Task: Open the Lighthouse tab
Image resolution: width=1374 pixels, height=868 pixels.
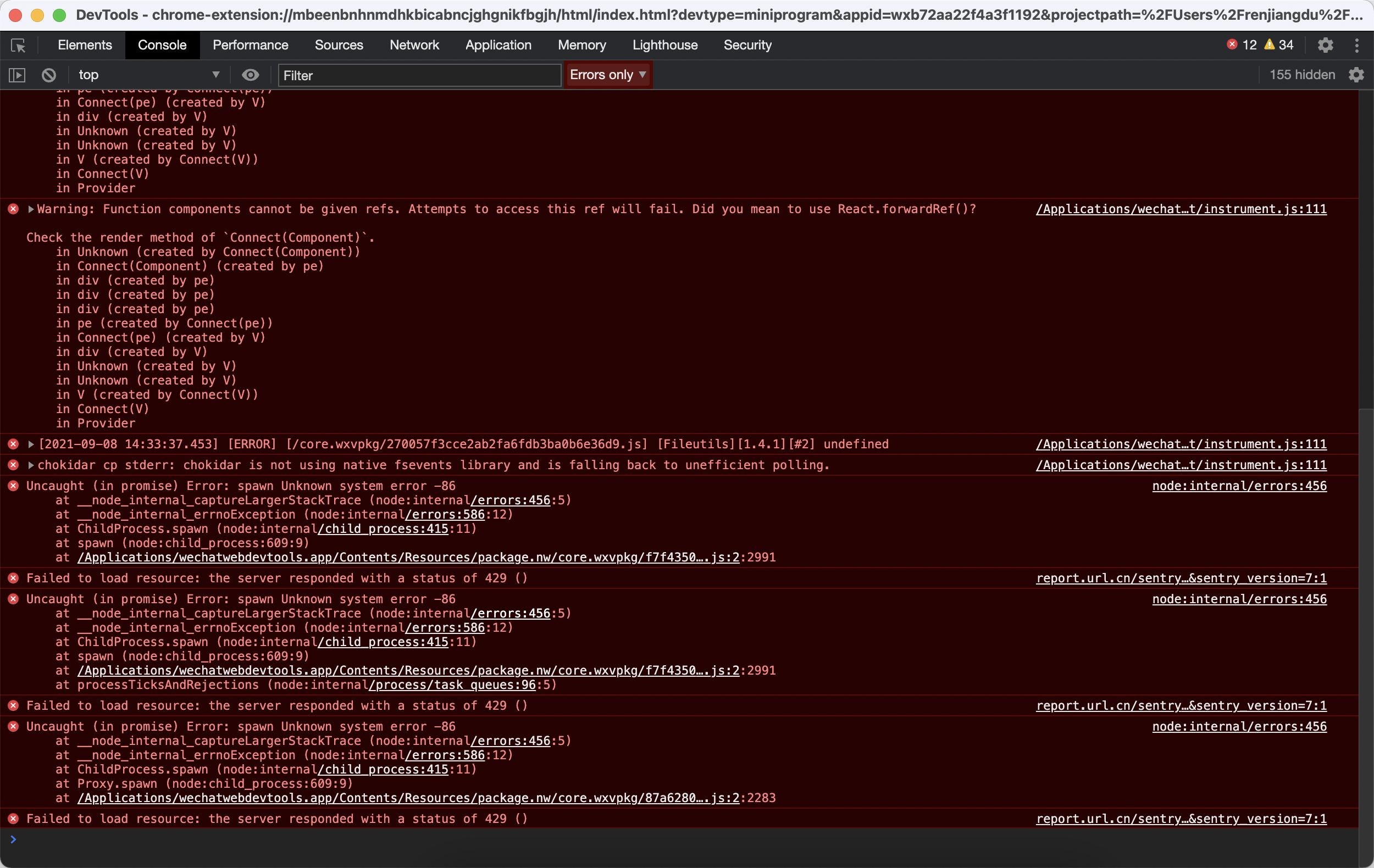Action: (665, 45)
